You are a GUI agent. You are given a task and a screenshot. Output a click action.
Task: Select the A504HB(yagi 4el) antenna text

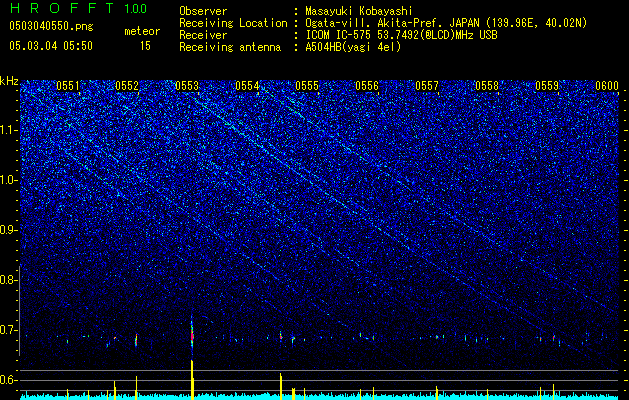point(353,47)
